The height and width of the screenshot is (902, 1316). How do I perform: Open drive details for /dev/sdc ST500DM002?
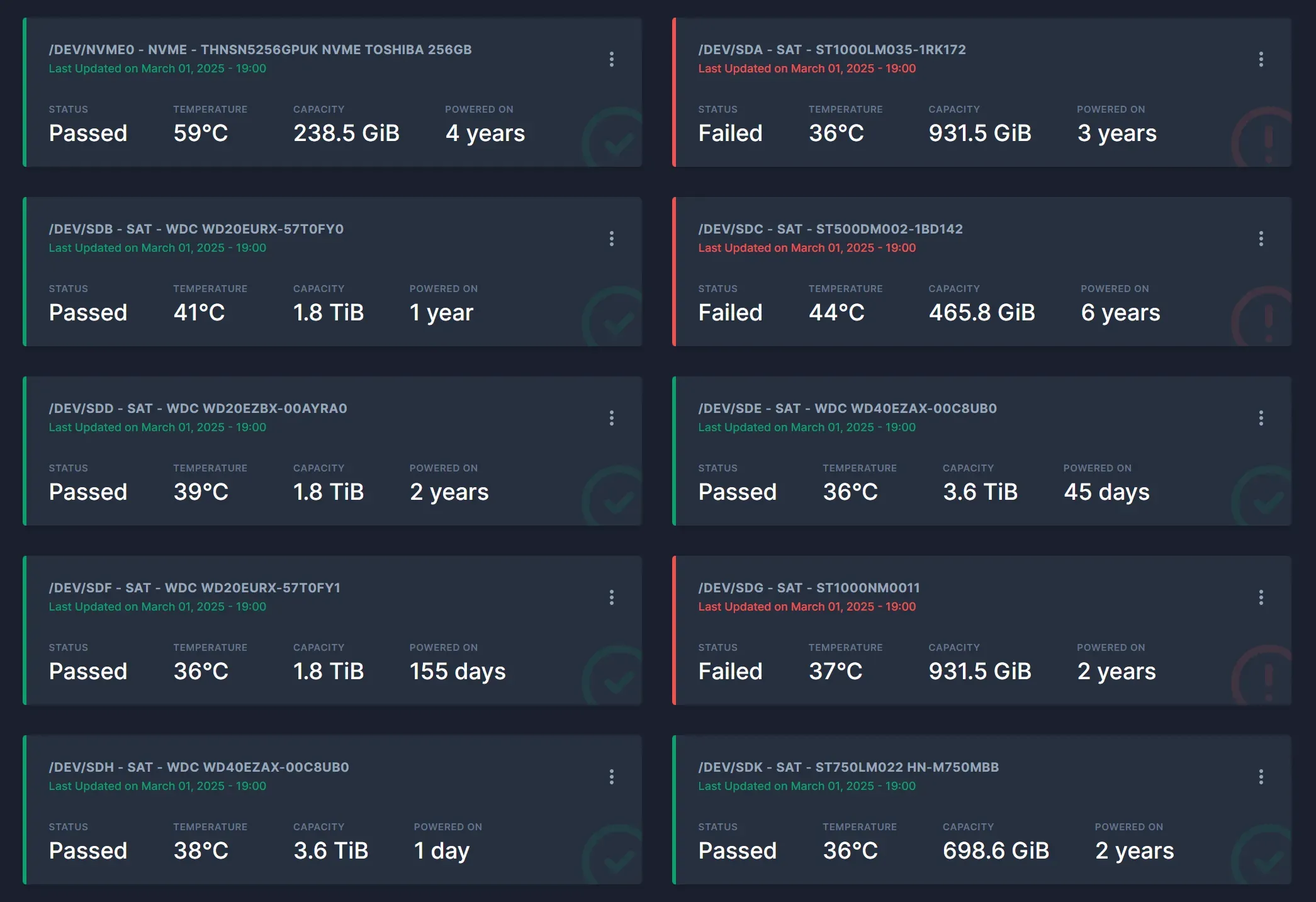830,229
